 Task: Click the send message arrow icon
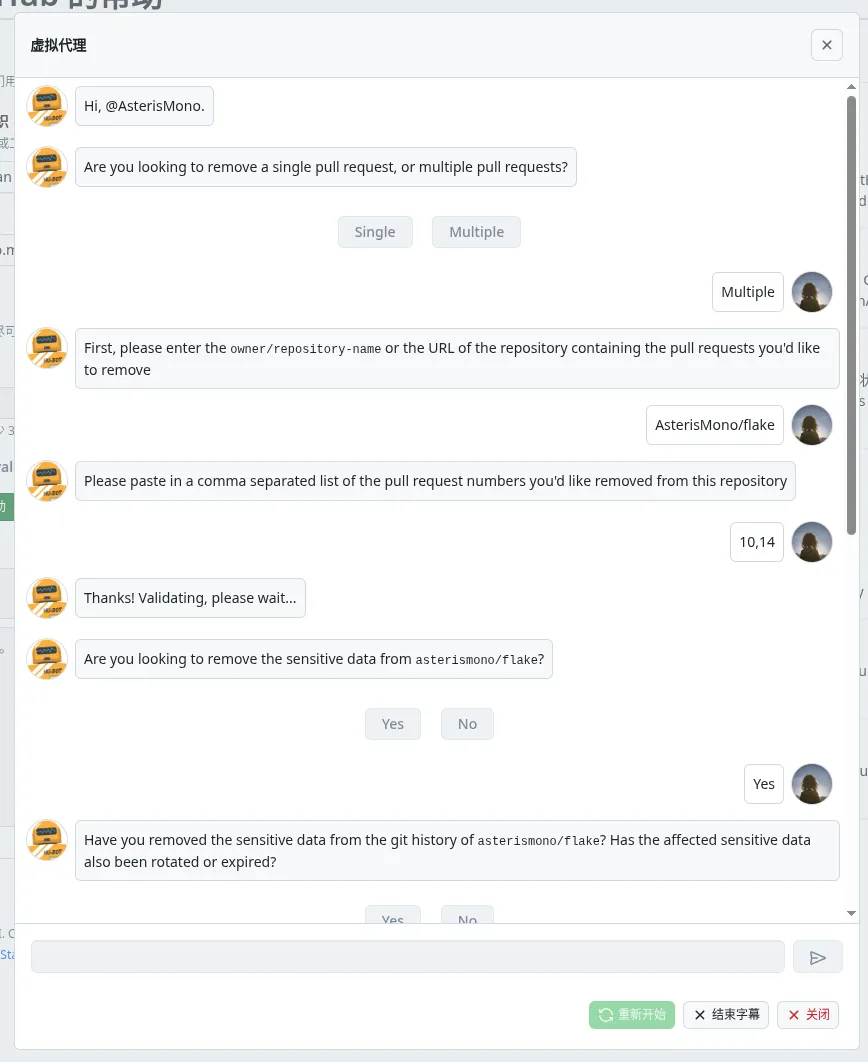[817, 957]
